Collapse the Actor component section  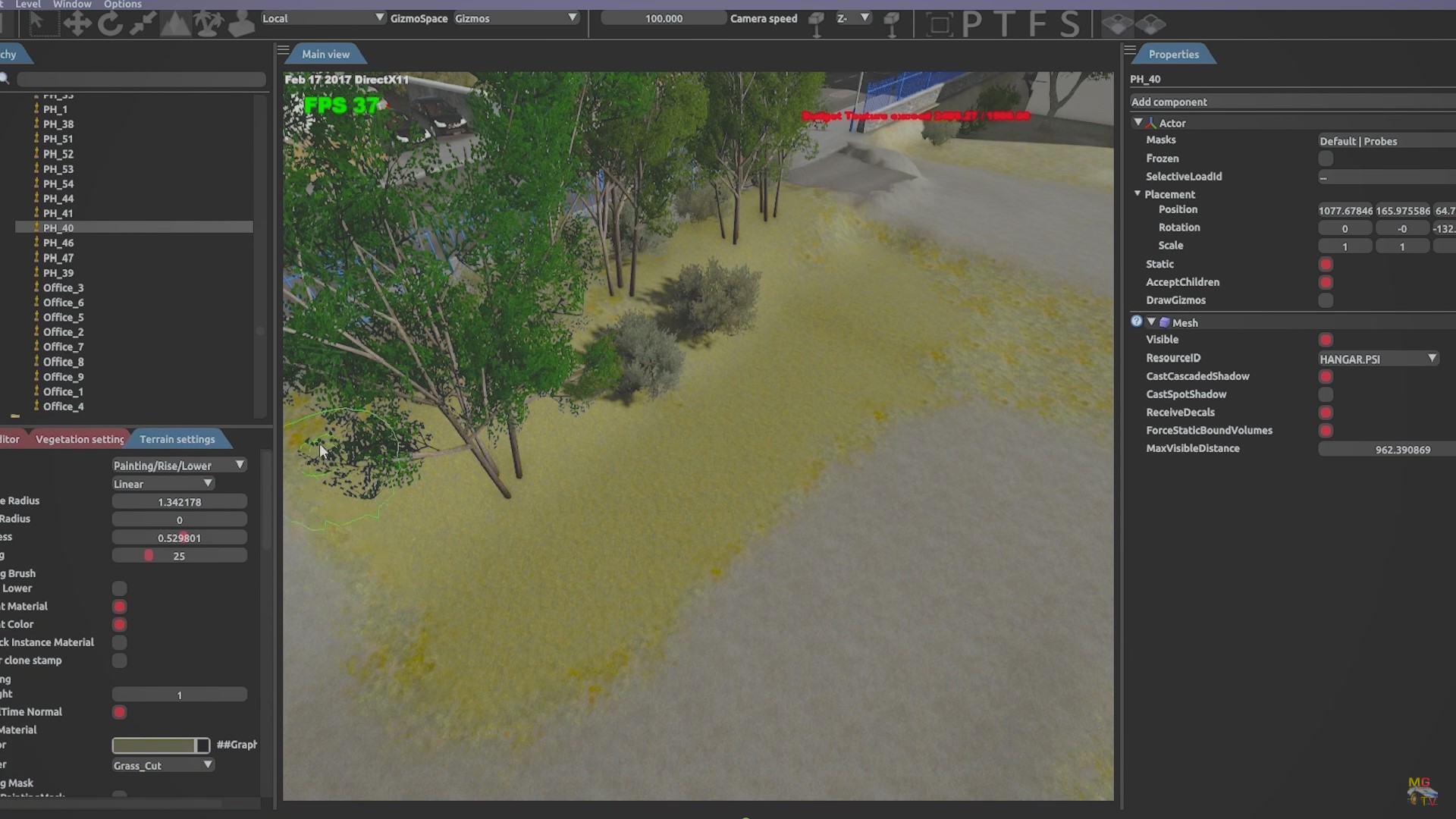pyautogui.click(x=1137, y=122)
